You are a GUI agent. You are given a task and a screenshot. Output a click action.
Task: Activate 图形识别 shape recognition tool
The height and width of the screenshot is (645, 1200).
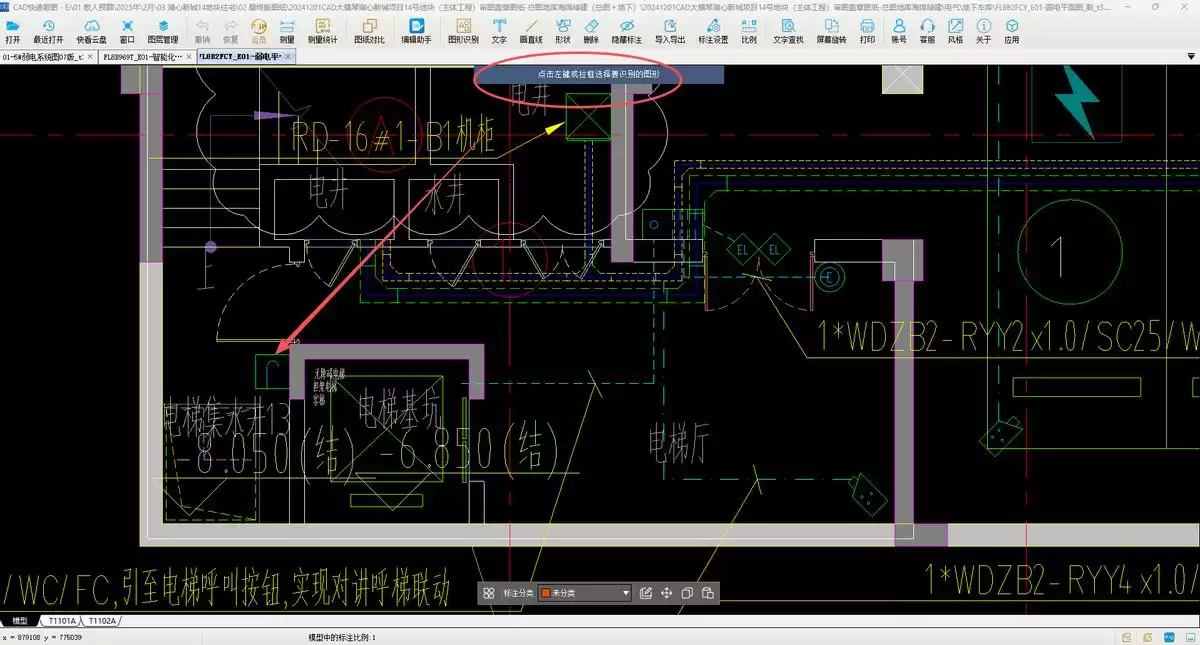tap(463, 31)
